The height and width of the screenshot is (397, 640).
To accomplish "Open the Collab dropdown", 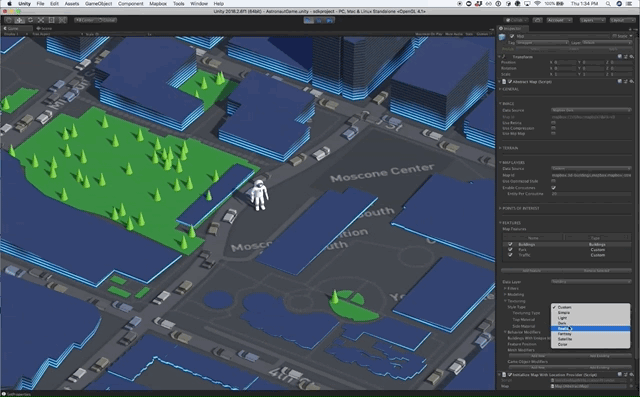I will pyautogui.click(x=516, y=20).
